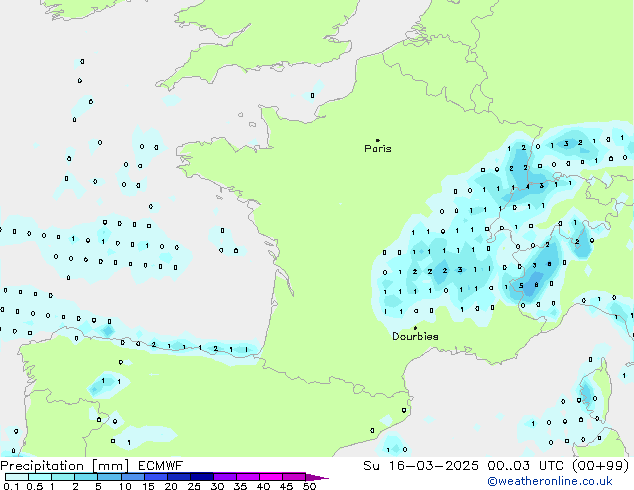Pick the 40–45 mm magenta legend swatch
The width and height of the screenshot is (634, 490).
[271, 477]
